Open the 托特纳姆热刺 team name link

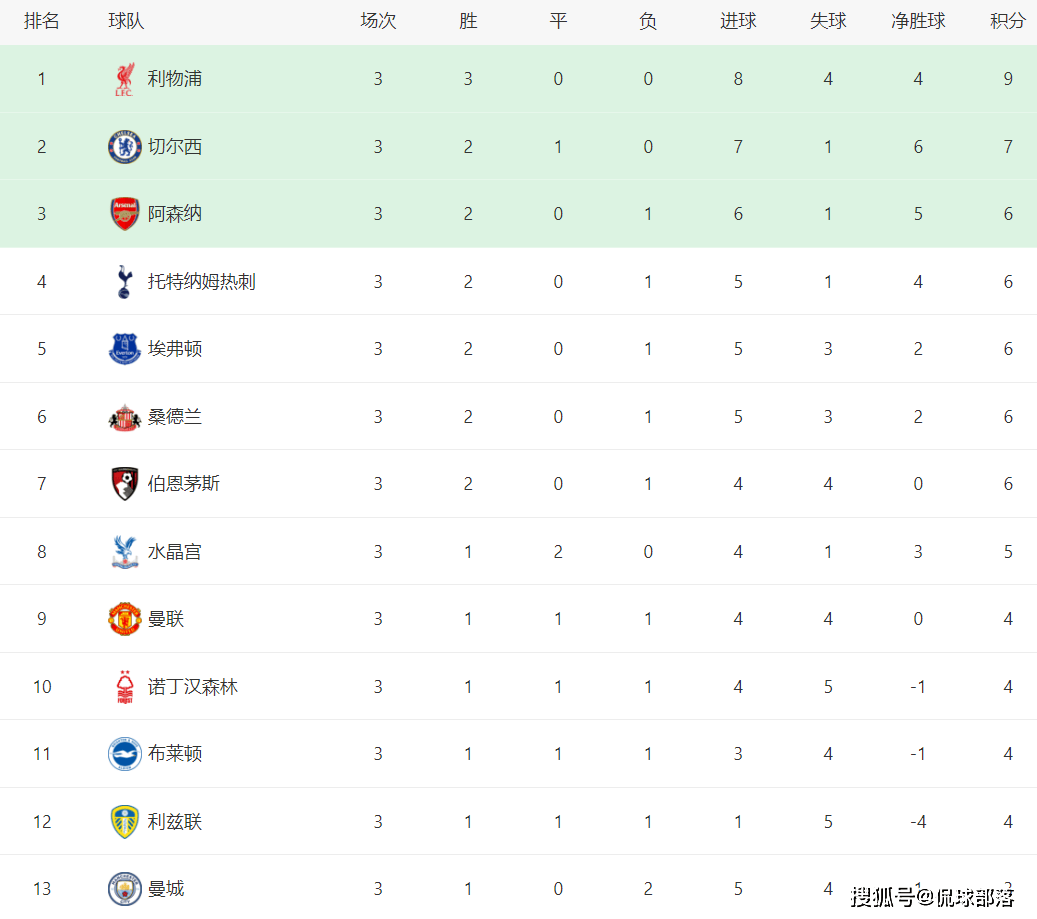(201, 282)
